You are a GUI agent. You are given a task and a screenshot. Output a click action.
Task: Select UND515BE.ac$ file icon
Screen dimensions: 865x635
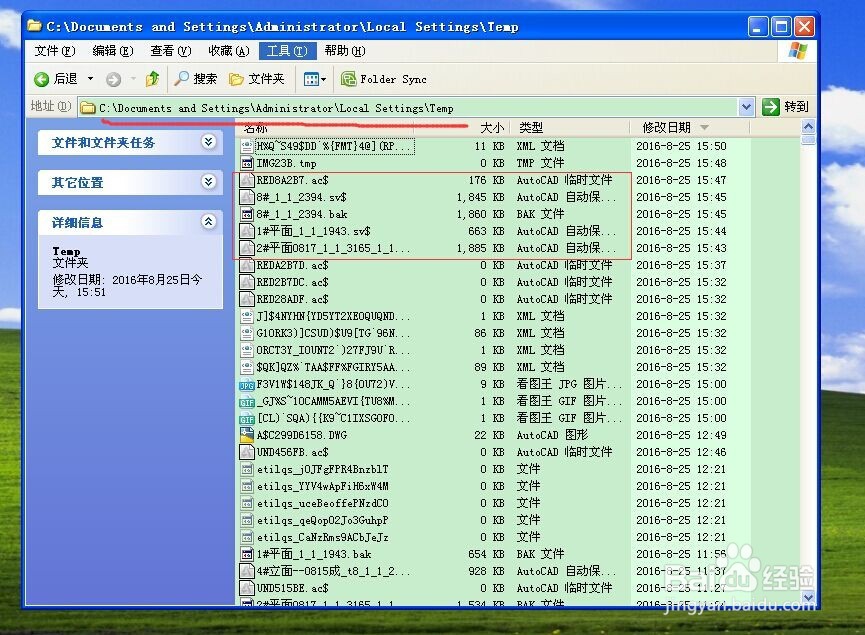pyautogui.click(x=247, y=589)
